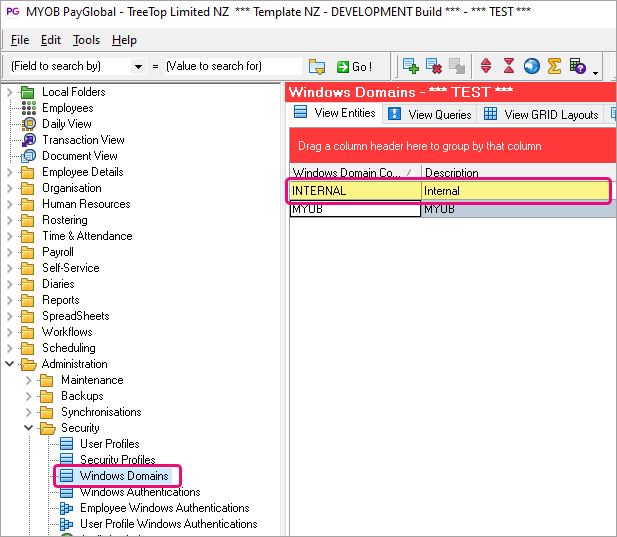Expand the Payroll folder
The height and width of the screenshot is (537, 617).
click(x=9, y=252)
